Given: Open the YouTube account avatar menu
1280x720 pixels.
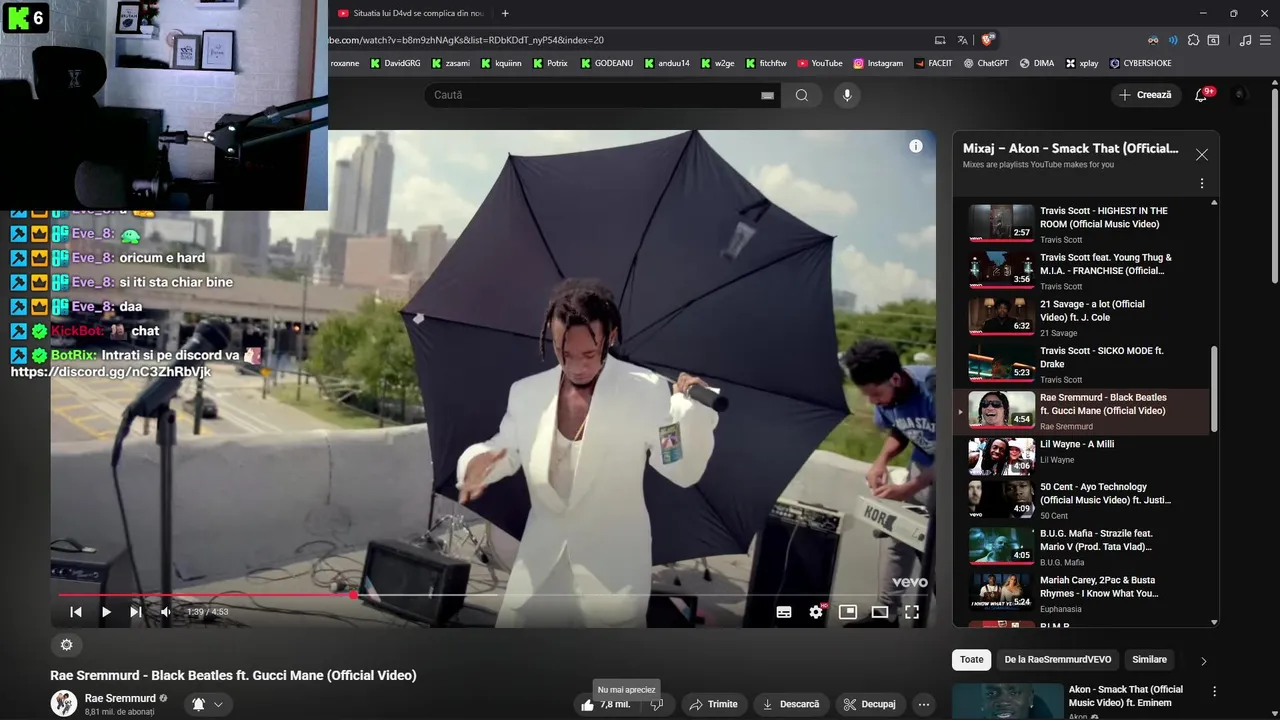Looking at the screenshot, I should pos(1240,95).
